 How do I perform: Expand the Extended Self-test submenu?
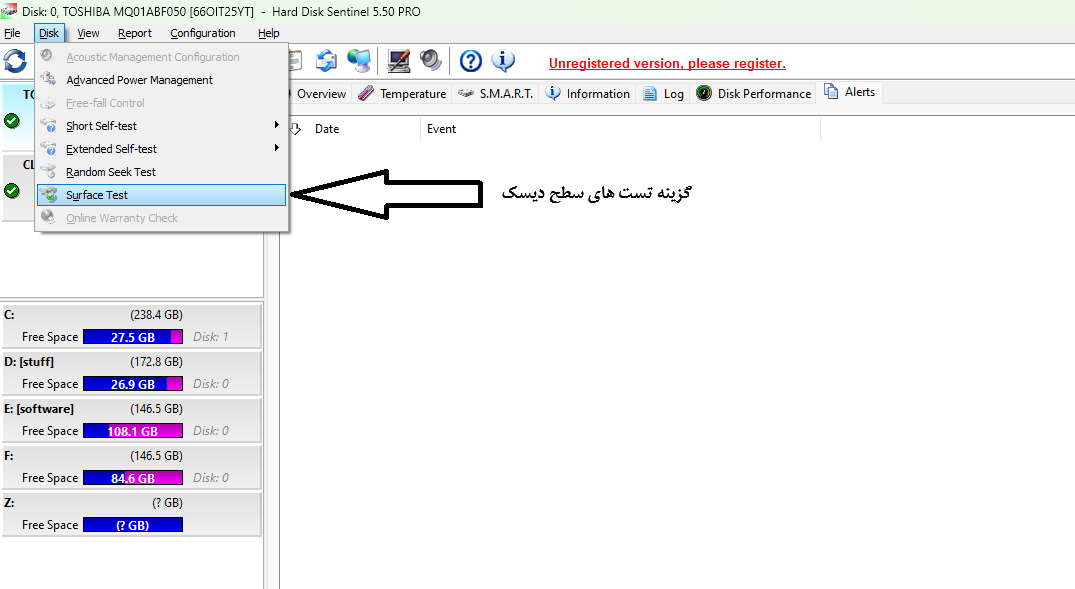click(162, 149)
